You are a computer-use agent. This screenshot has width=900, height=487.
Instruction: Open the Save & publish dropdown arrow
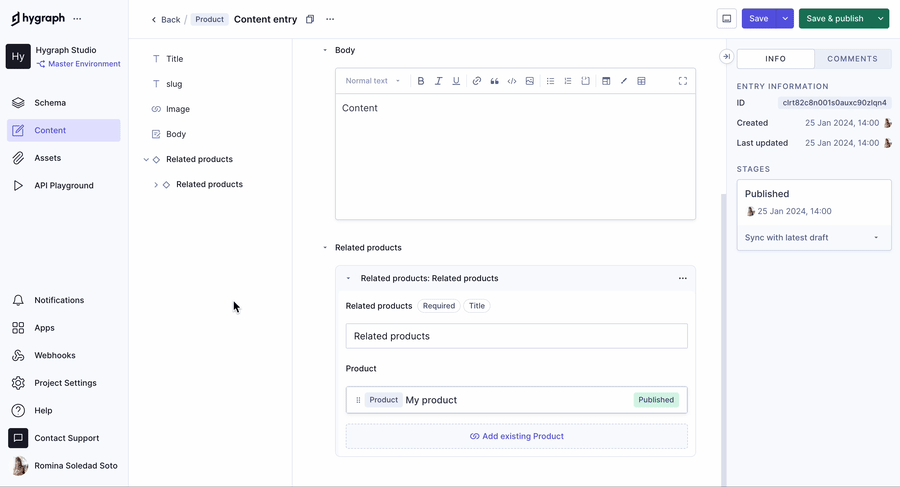880,18
